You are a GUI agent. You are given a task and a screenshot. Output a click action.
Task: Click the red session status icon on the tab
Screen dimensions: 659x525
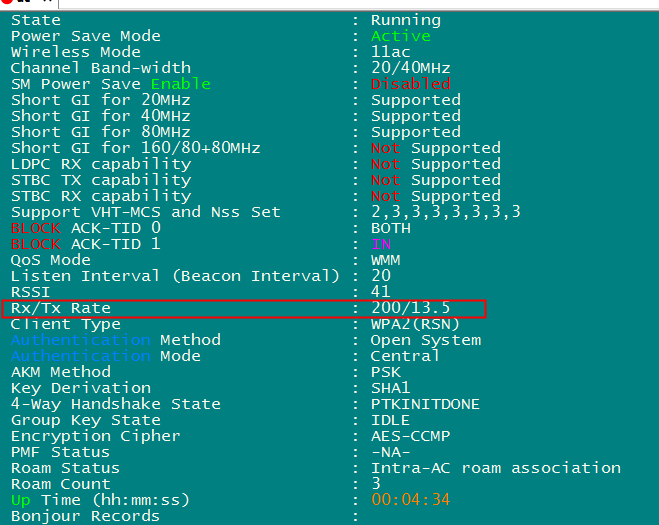coord(6,3)
